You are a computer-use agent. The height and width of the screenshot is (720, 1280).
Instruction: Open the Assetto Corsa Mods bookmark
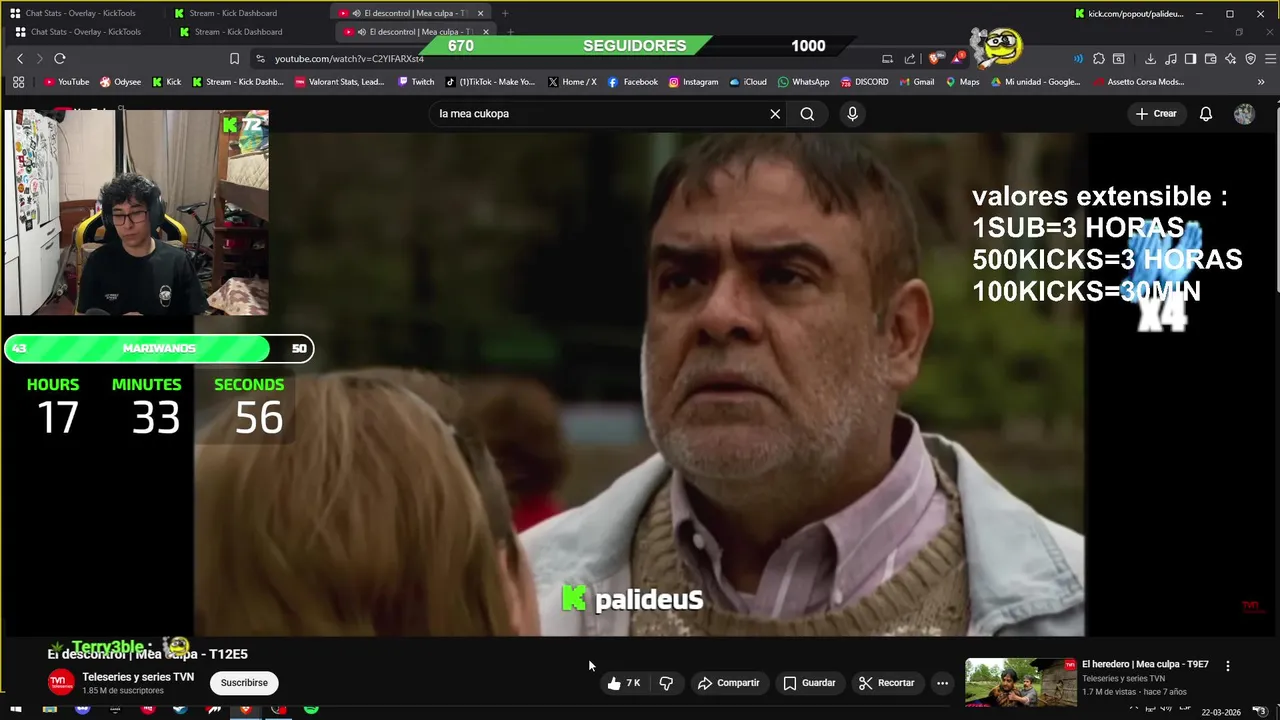click(x=1139, y=82)
